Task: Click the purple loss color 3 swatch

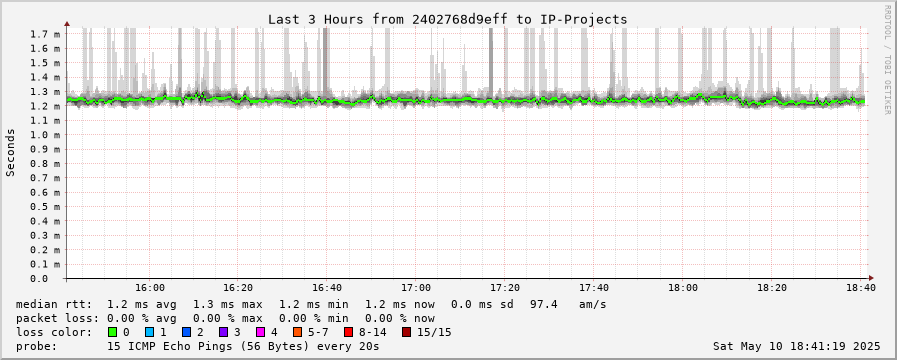Action: [x=223, y=332]
